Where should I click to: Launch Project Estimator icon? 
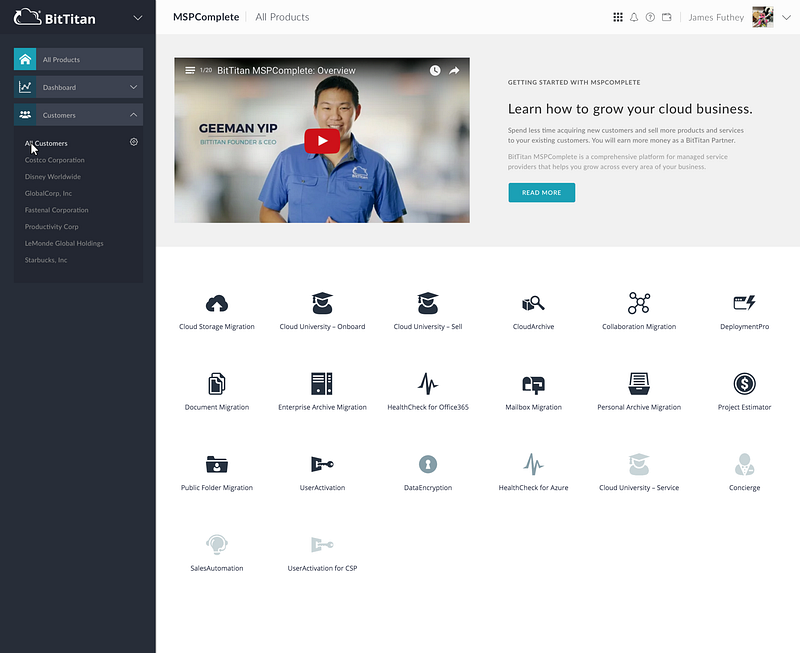[x=744, y=384]
